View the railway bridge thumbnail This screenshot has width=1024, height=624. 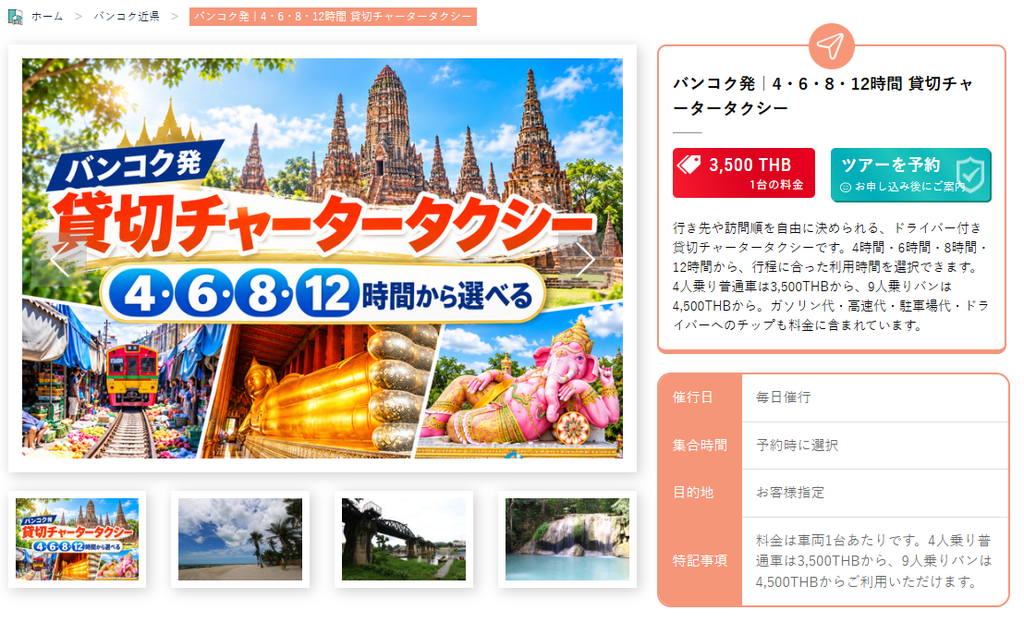[x=404, y=539]
